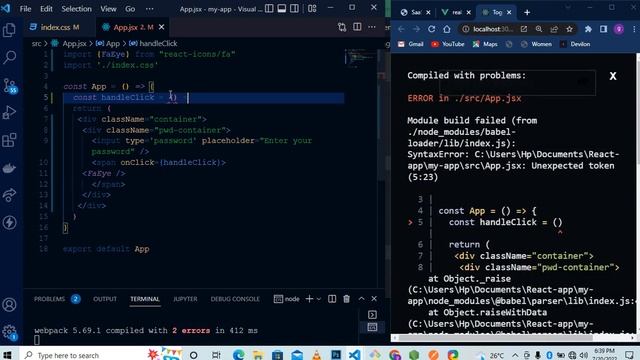Open editor More Actions ellipsis
This screenshot has height=360, width=640.
click(372, 27)
